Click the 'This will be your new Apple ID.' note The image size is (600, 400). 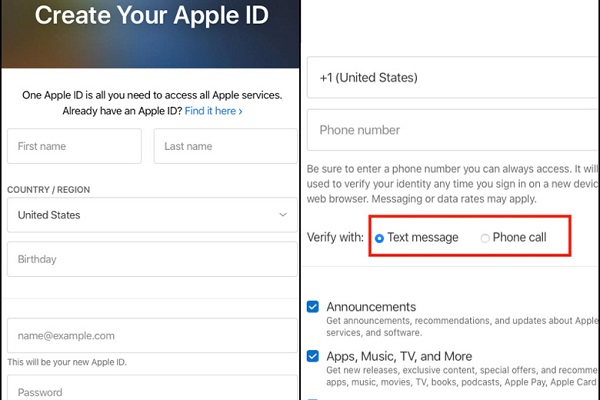pyautogui.click(x=67, y=362)
